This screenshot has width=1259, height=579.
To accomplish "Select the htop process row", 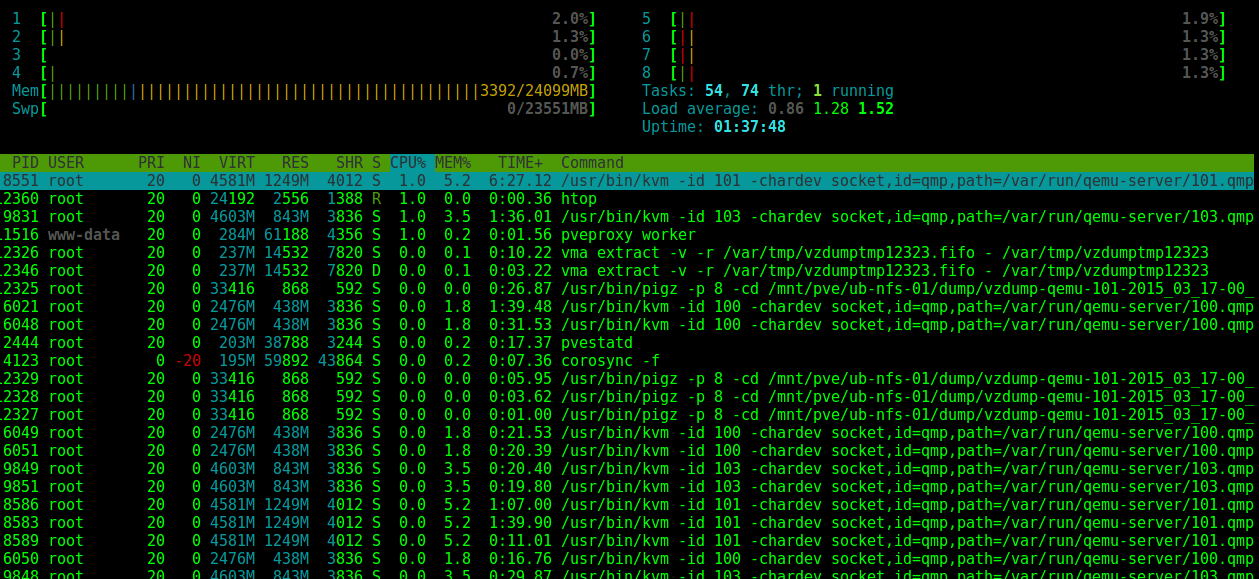I will (x=400, y=198).
